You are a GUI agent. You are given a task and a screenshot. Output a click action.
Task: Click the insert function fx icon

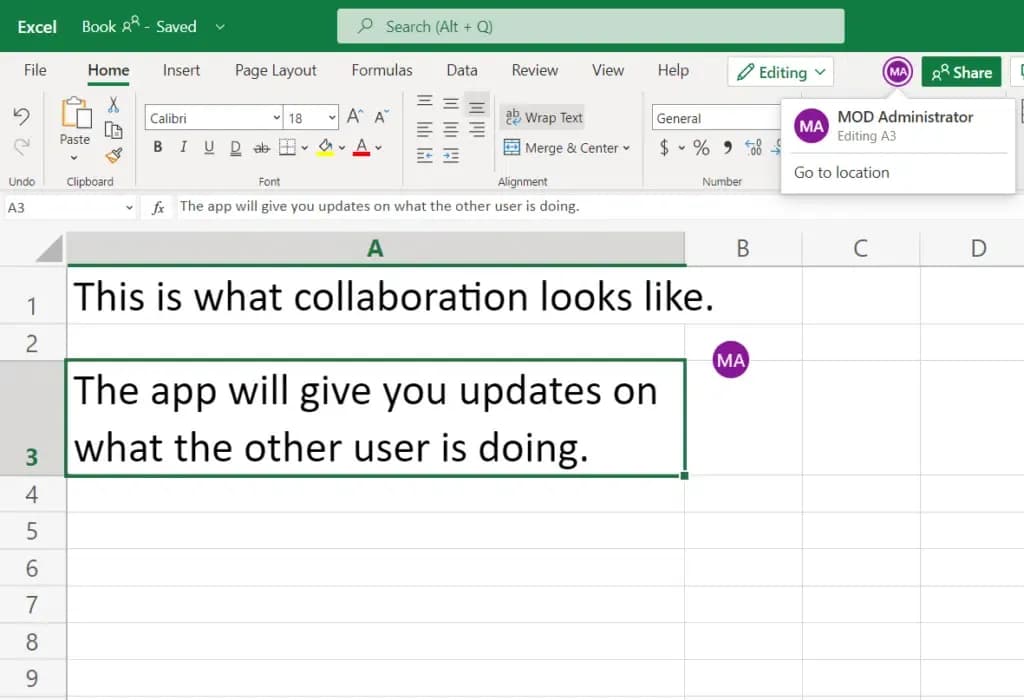pos(158,207)
